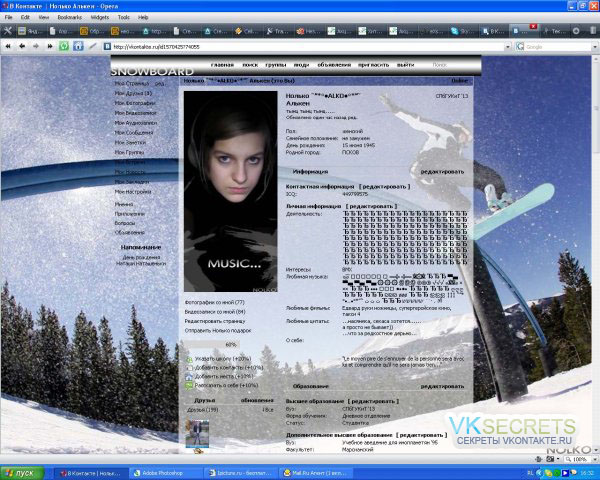The image size is (600, 480).
Task: Click the Rewind navigation button
Action: point(8,46)
